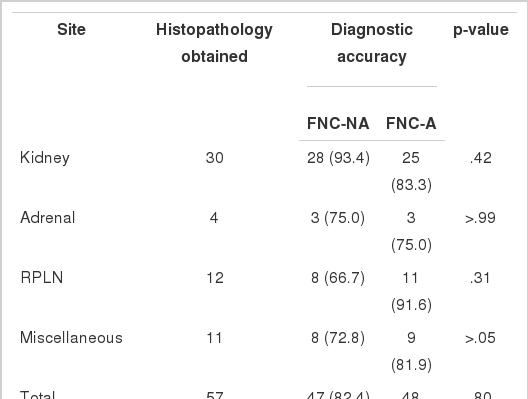Select the Kidney p-value .42
This screenshot has height=399, width=528.
481,158
